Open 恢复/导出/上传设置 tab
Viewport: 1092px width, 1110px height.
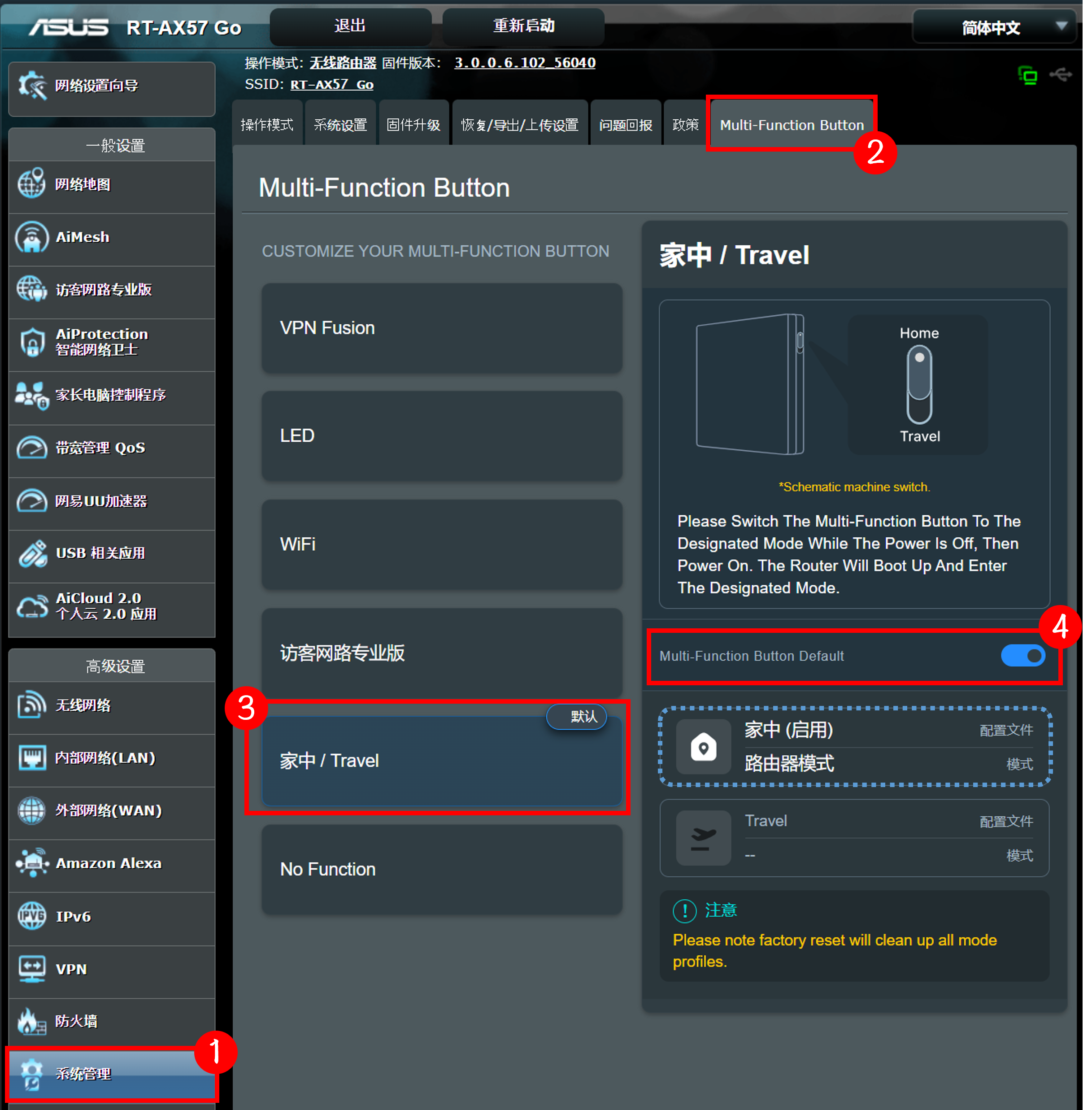tap(520, 124)
